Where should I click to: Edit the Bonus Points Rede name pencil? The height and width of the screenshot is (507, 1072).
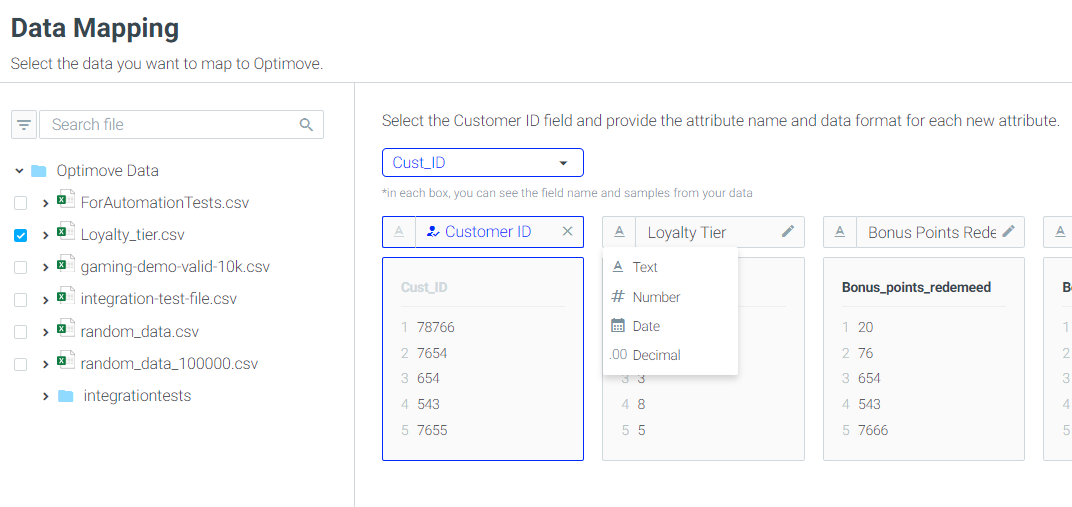(1008, 232)
